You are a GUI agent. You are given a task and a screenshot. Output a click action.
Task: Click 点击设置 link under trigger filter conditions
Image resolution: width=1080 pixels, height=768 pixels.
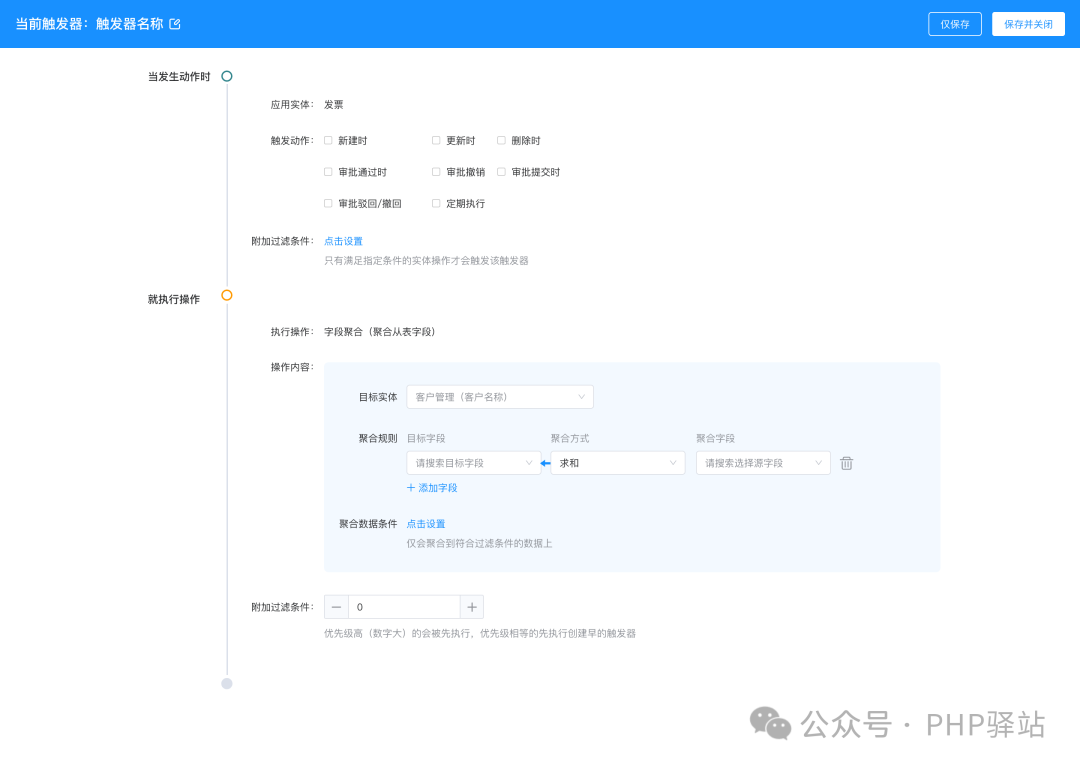click(x=343, y=241)
